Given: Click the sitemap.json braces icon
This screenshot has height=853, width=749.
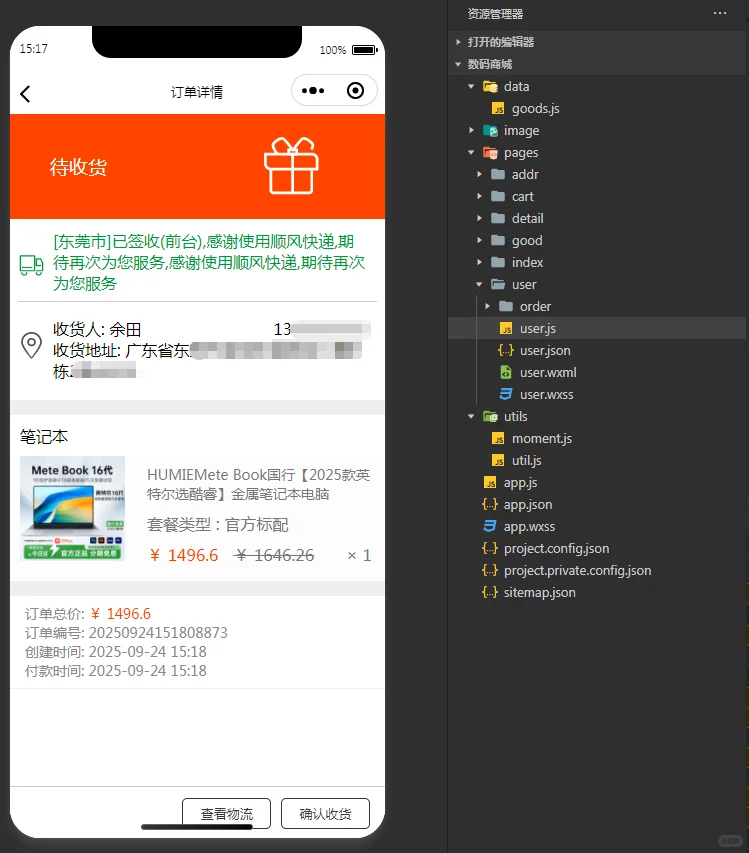Looking at the screenshot, I should (x=490, y=592).
